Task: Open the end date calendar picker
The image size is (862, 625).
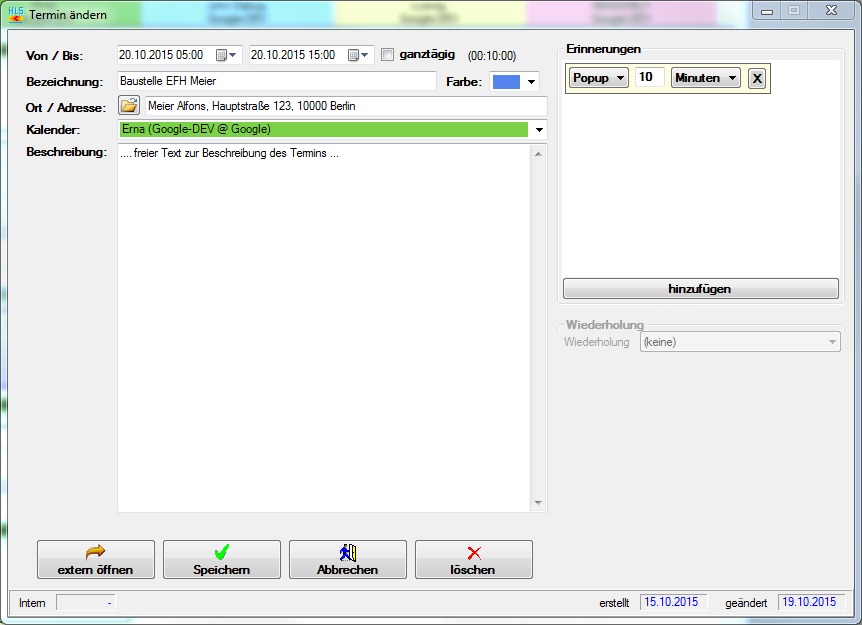Action: 359,55
